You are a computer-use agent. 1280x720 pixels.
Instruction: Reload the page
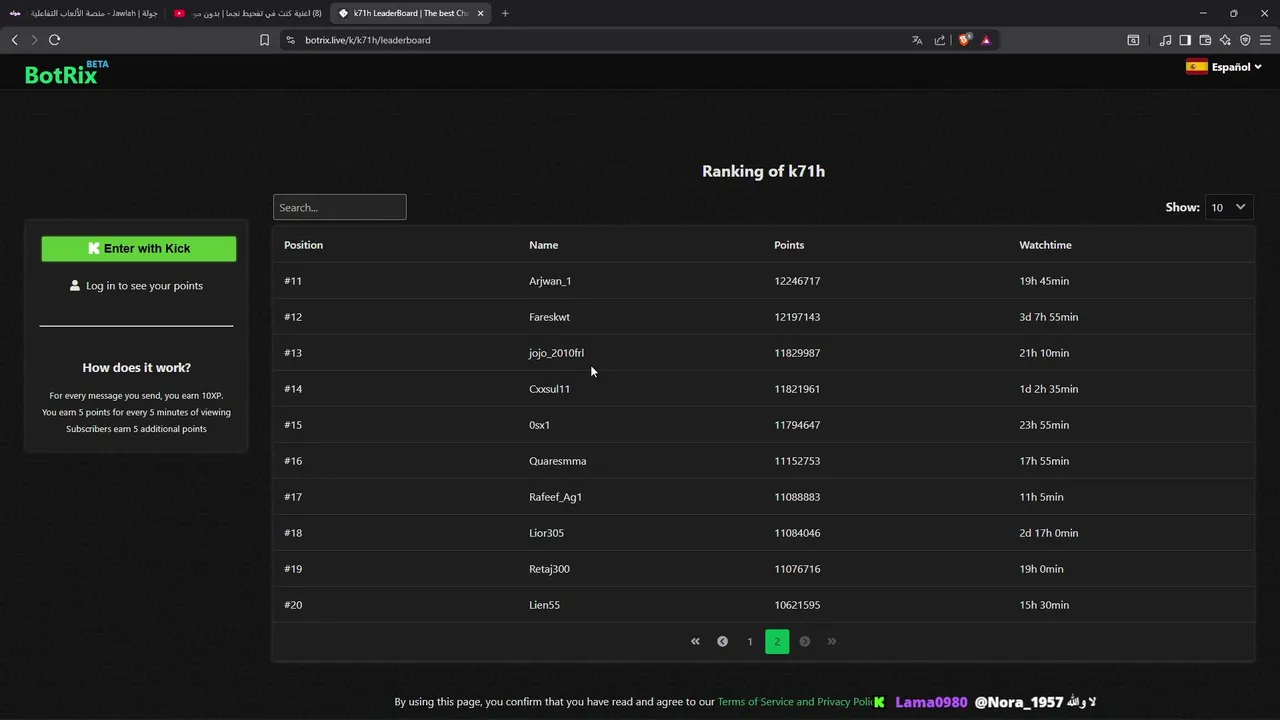click(54, 40)
